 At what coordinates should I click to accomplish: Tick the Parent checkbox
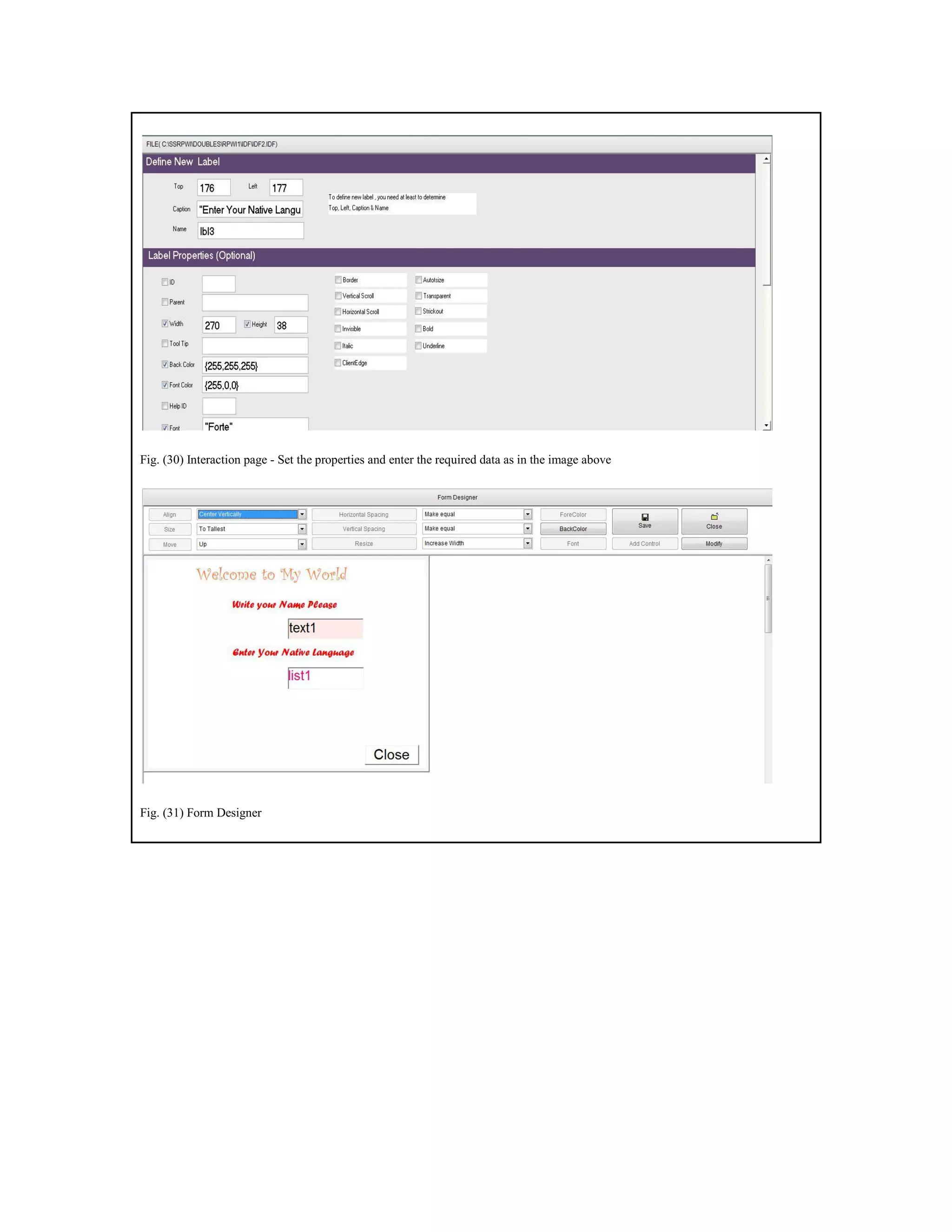coord(165,302)
